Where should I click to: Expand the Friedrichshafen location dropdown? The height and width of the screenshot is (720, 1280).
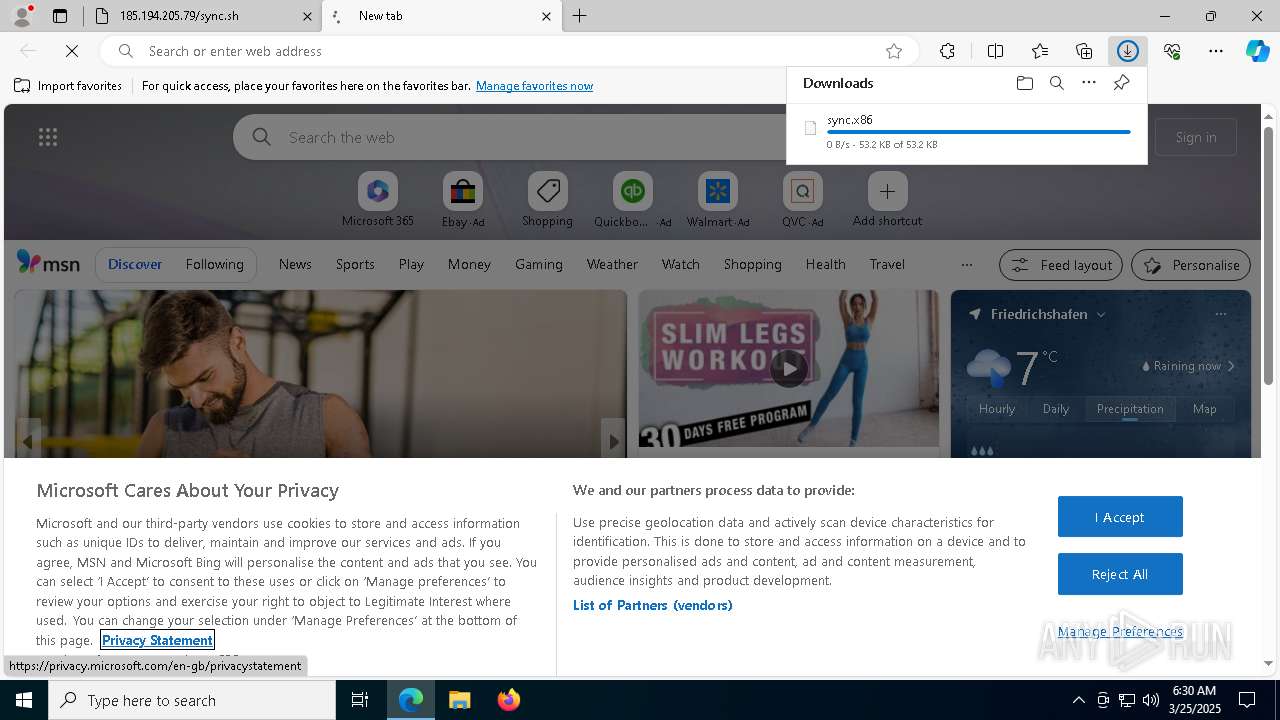[x=1101, y=314]
